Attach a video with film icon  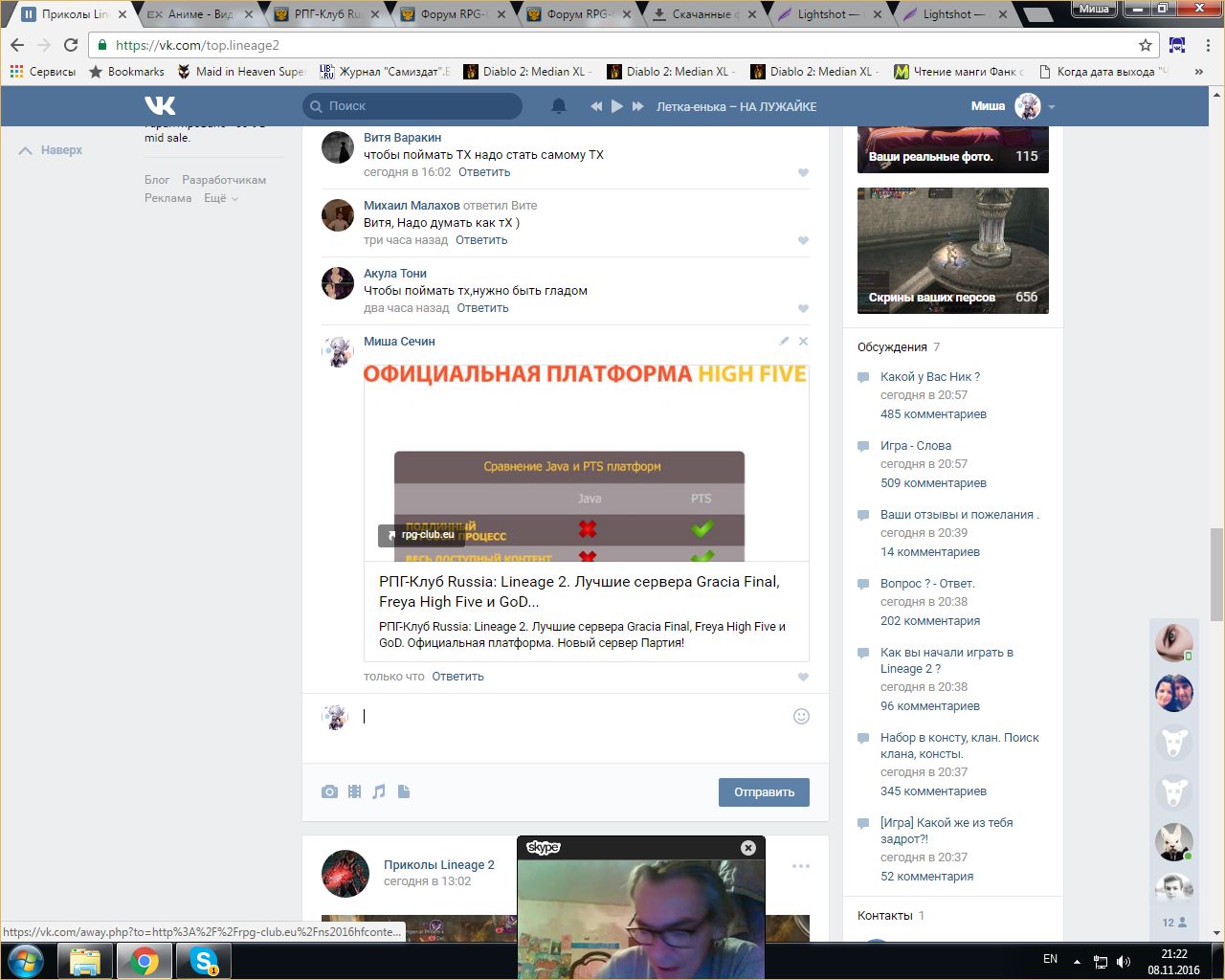354,791
